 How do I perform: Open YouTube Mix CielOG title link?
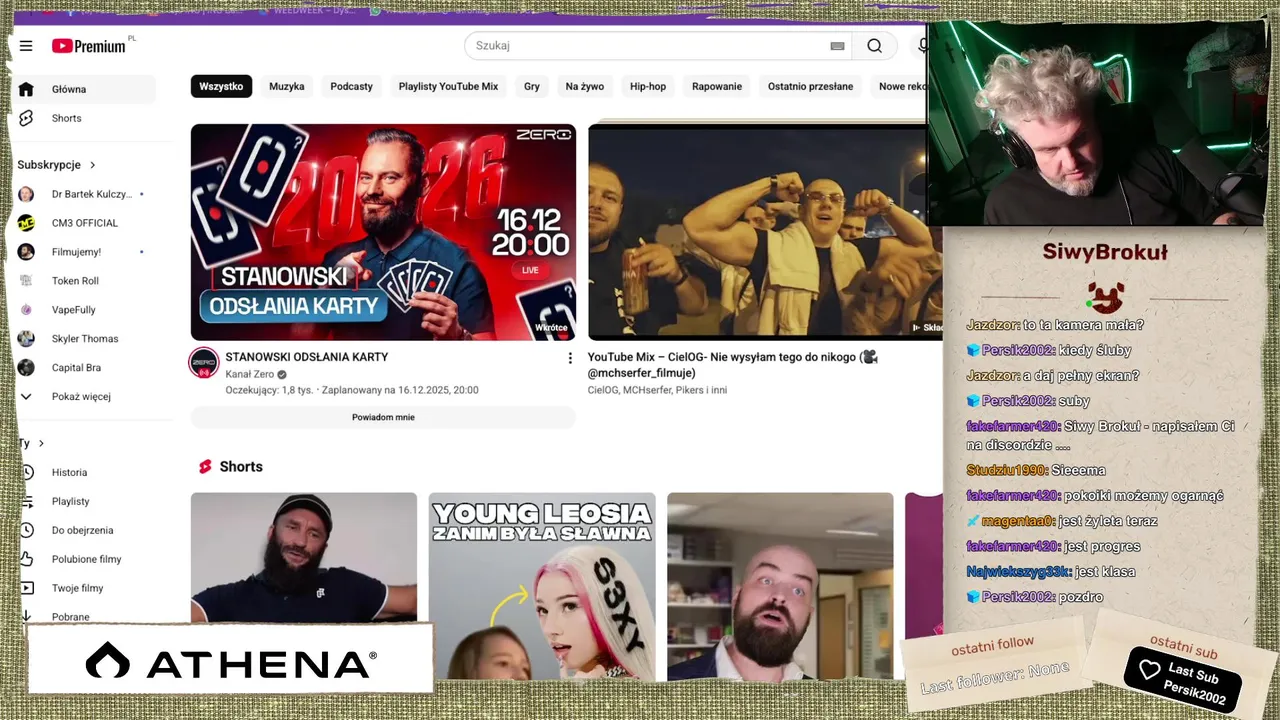click(x=732, y=364)
